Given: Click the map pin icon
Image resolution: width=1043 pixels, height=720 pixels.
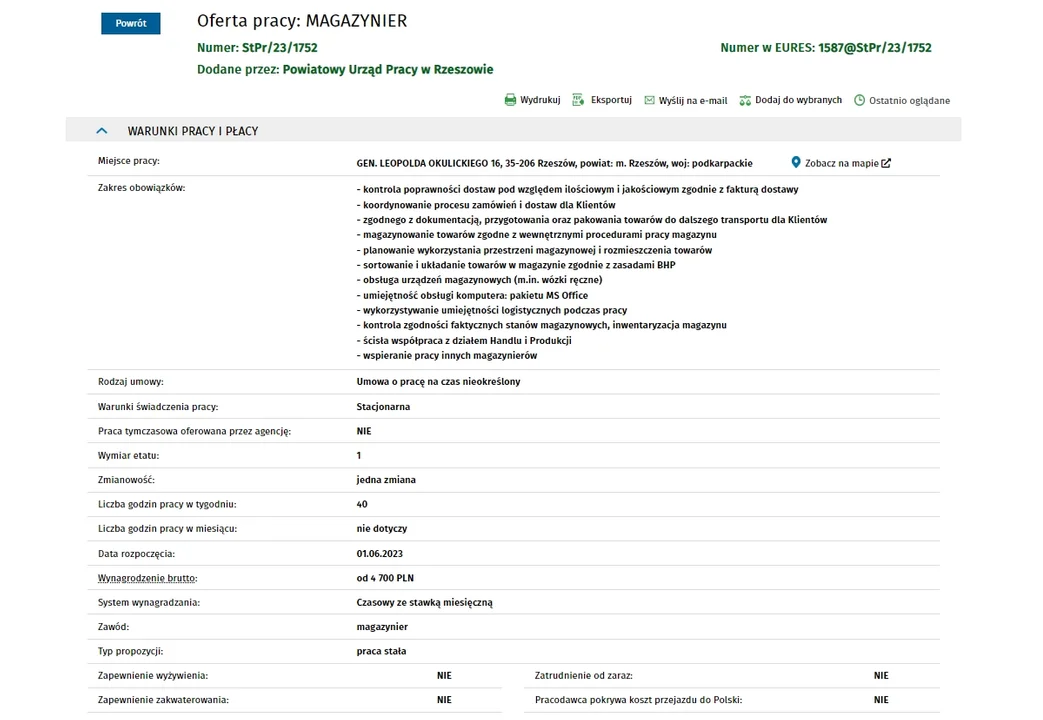Looking at the screenshot, I should (796, 162).
